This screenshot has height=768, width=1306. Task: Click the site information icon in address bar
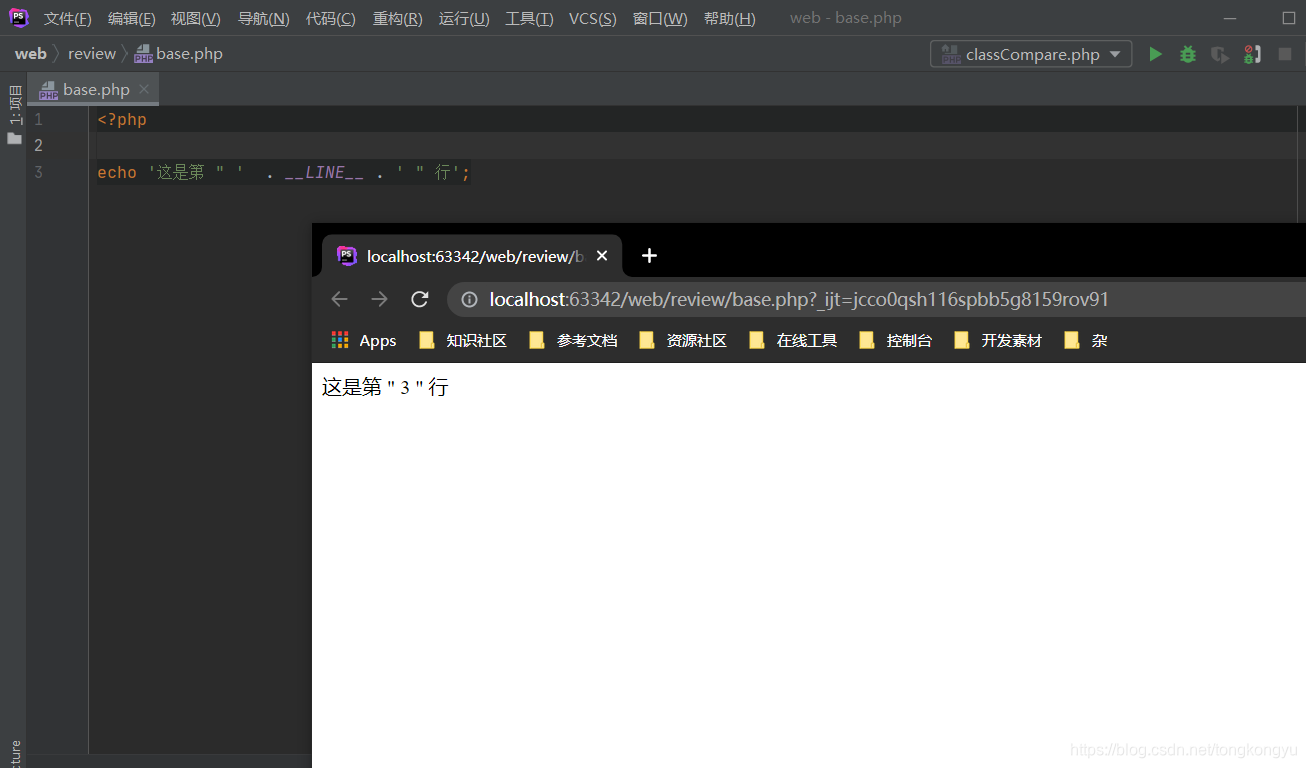[469, 299]
